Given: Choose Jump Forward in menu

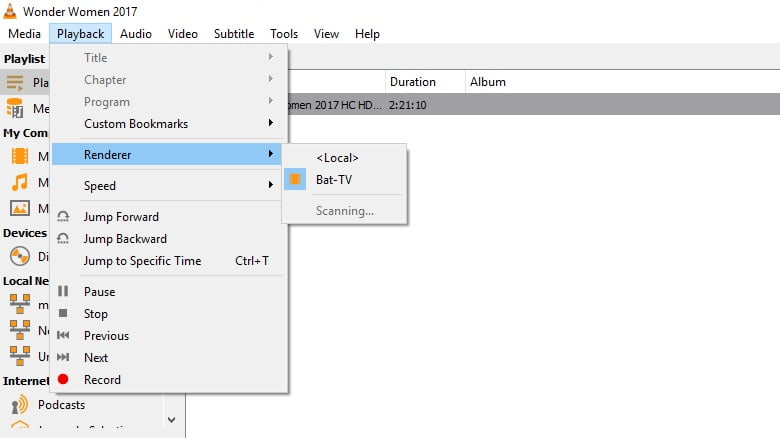Looking at the screenshot, I should click(x=169, y=217).
